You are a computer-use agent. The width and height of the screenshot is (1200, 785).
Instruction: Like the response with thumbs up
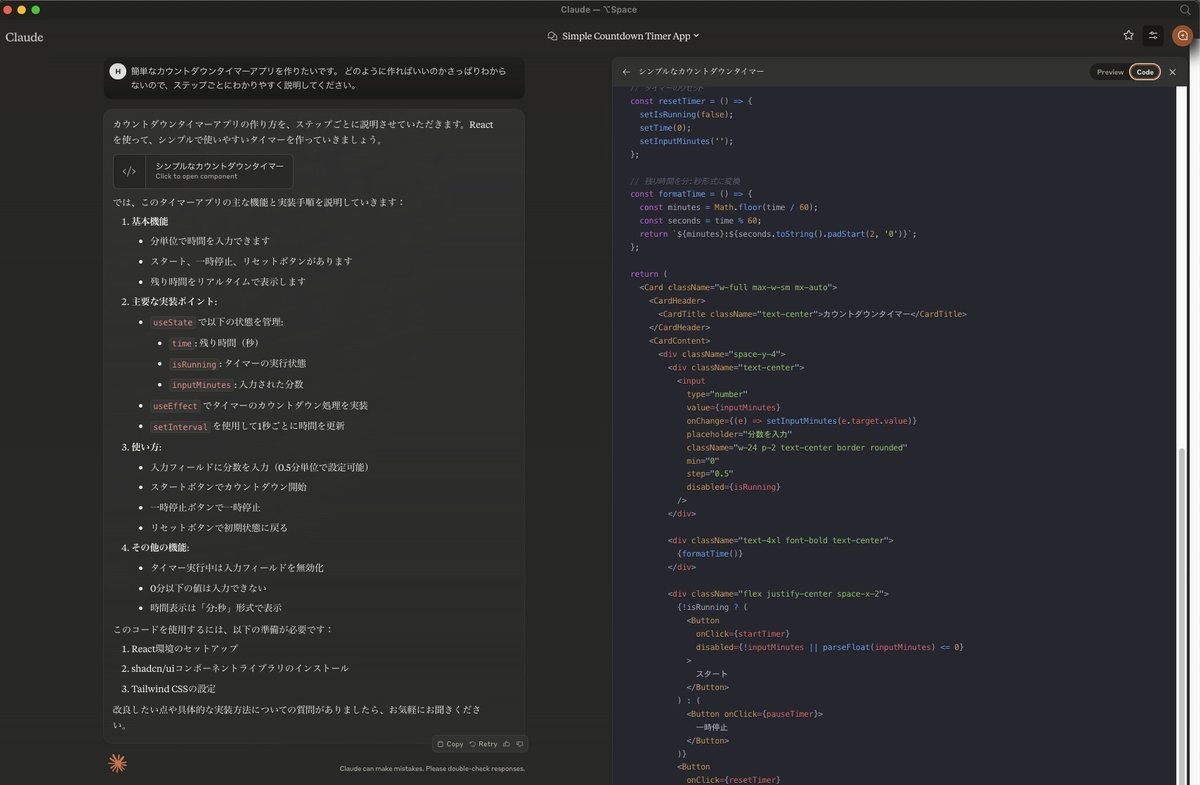tap(507, 744)
